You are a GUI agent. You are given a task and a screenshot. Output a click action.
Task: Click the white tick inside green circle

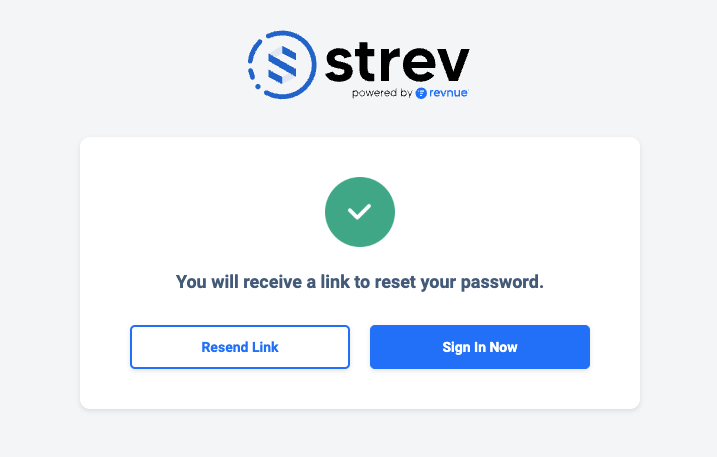click(x=359, y=212)
